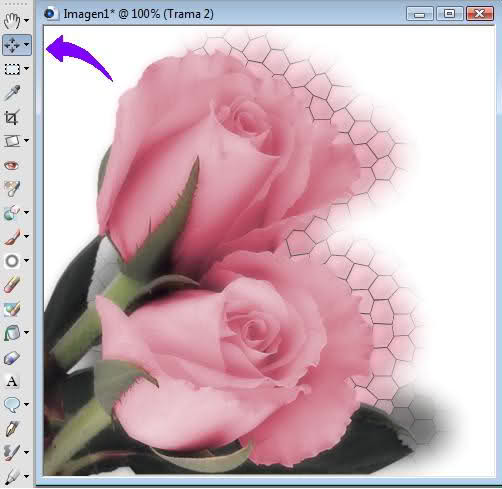The height and width of the screenshot is (489, 502).
Task: Click the title text 'Imagen1* @ 100% (Trama 2)'
Action: 138,14
